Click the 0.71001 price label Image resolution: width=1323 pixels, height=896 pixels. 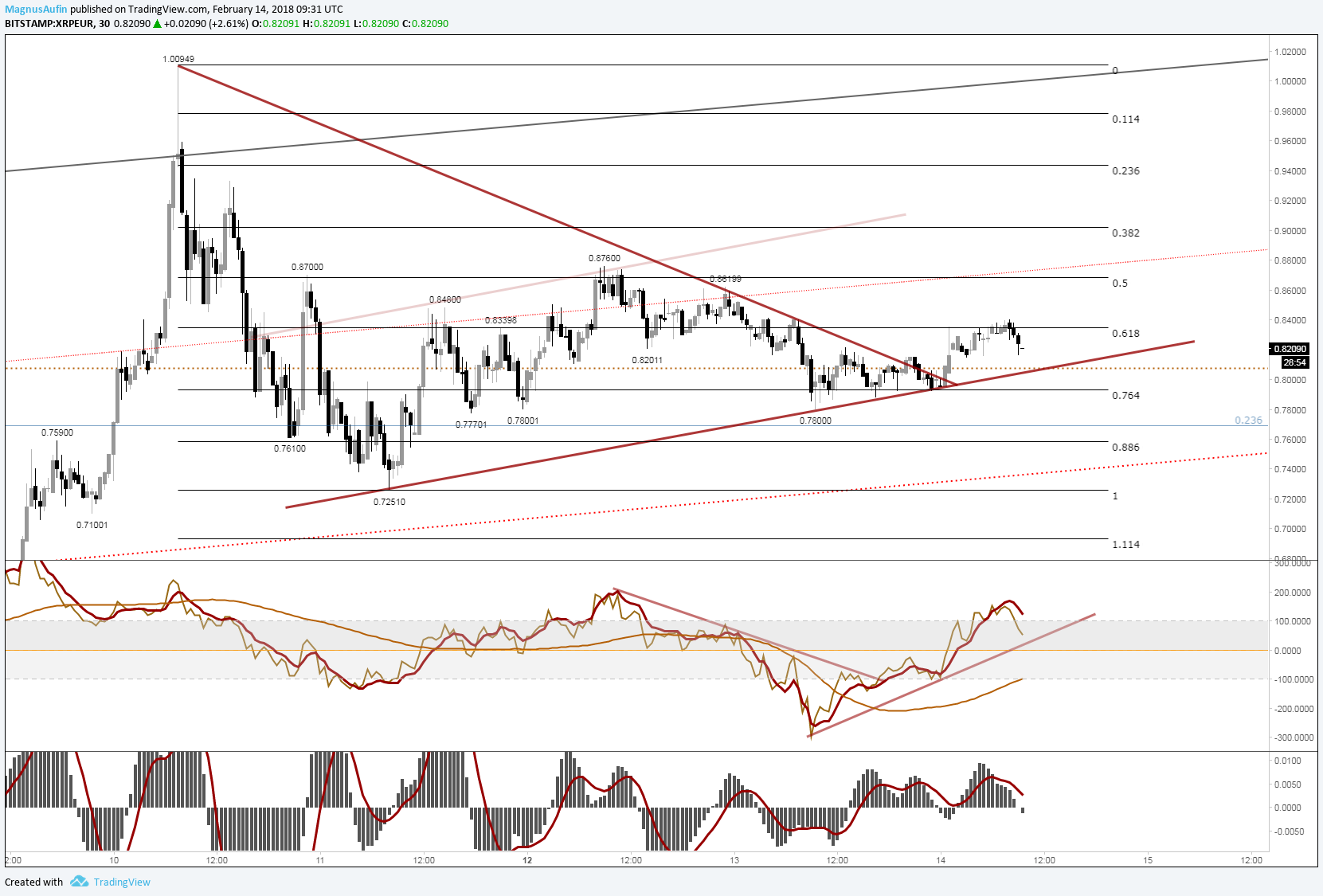click(x=92, y=525)
